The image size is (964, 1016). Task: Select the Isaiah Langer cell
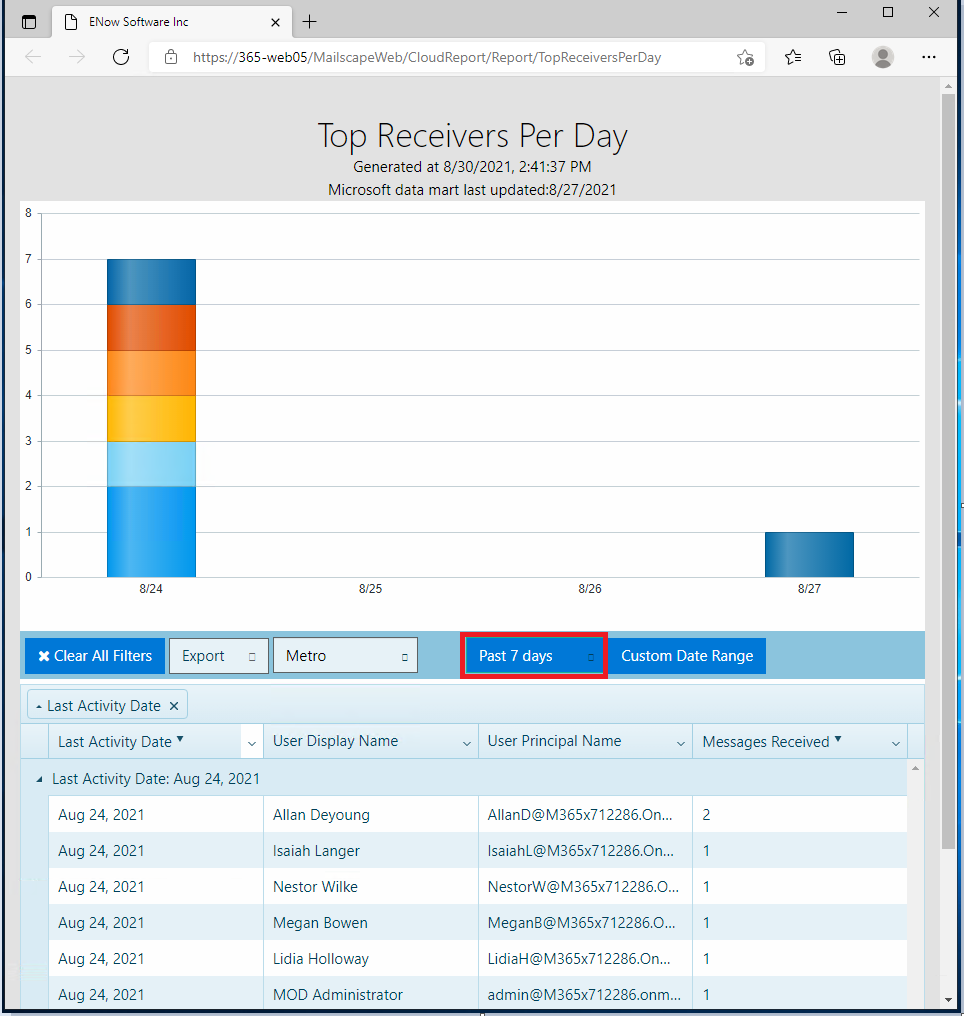(371, 850)
